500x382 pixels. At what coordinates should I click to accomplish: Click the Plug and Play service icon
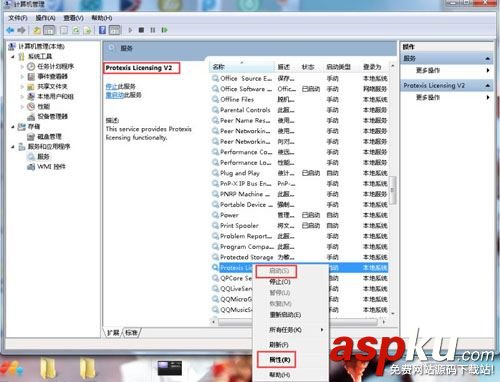[215, 173]
